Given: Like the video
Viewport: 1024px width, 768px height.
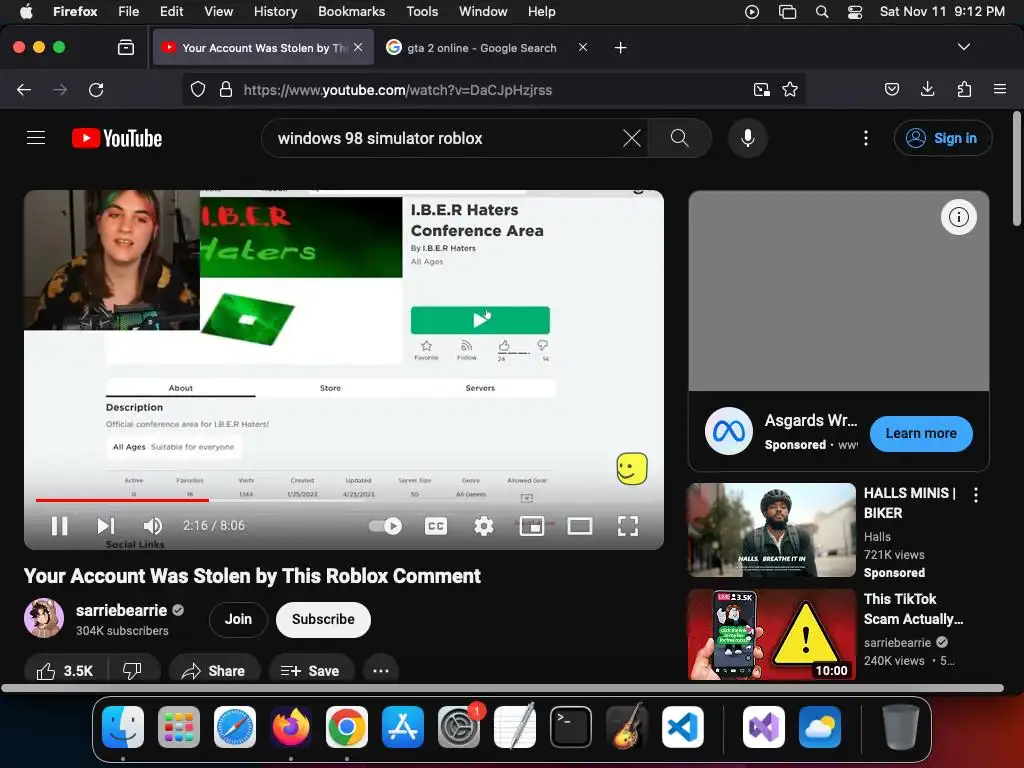Looking at the screenshot, I should coord(65,671).
